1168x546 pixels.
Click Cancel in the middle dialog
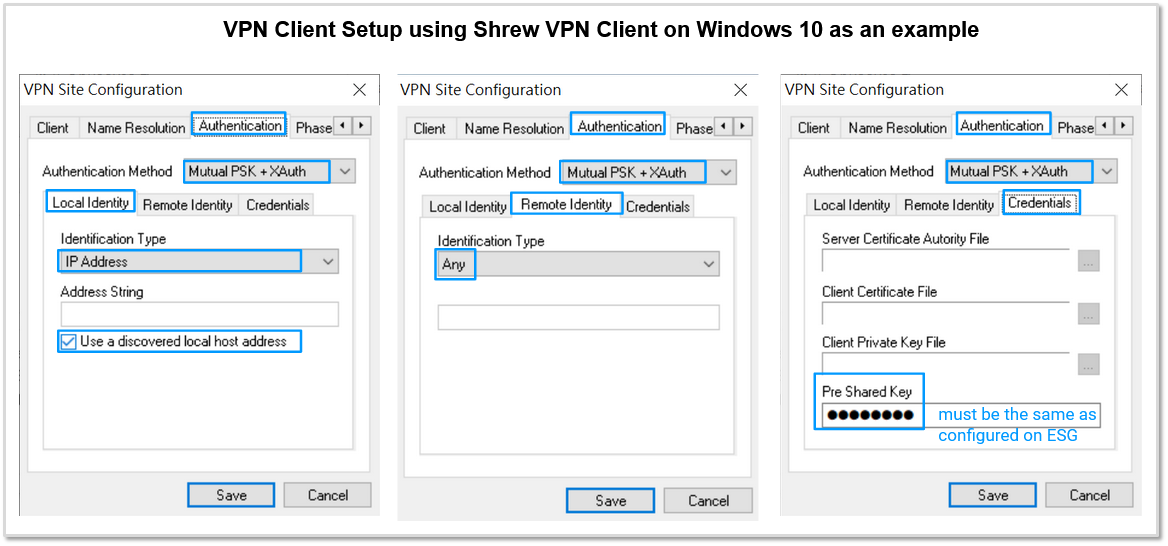(x=708, y=501)
